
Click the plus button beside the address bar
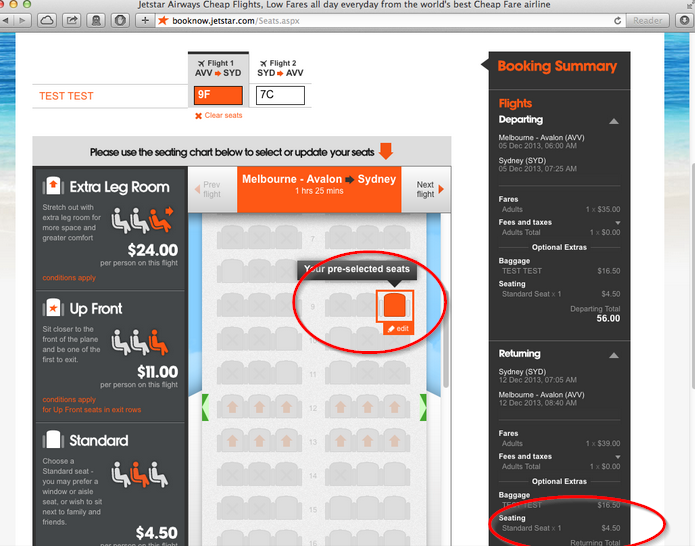click(144, 20)
